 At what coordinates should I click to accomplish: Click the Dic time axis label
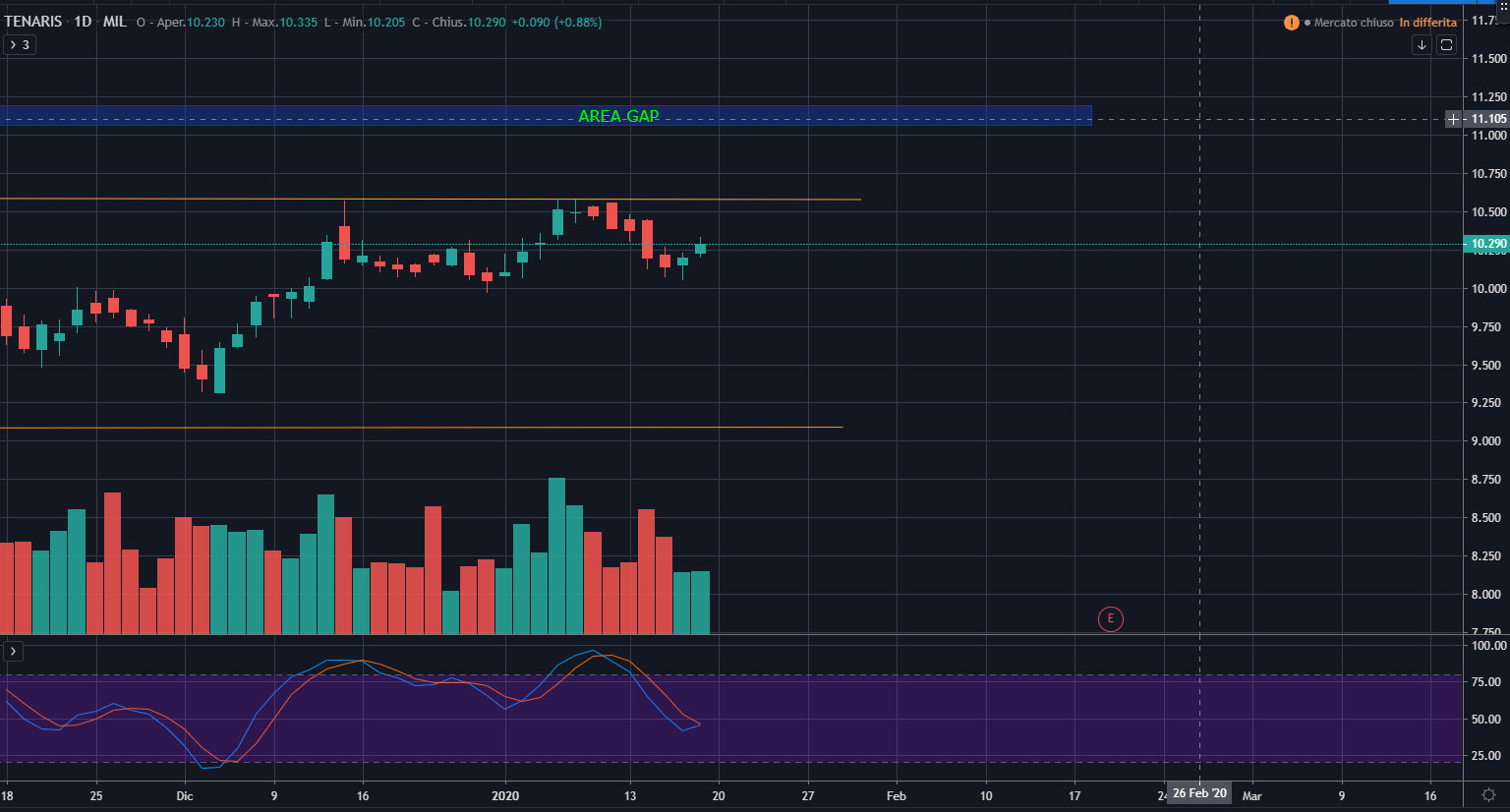[185, 796]
